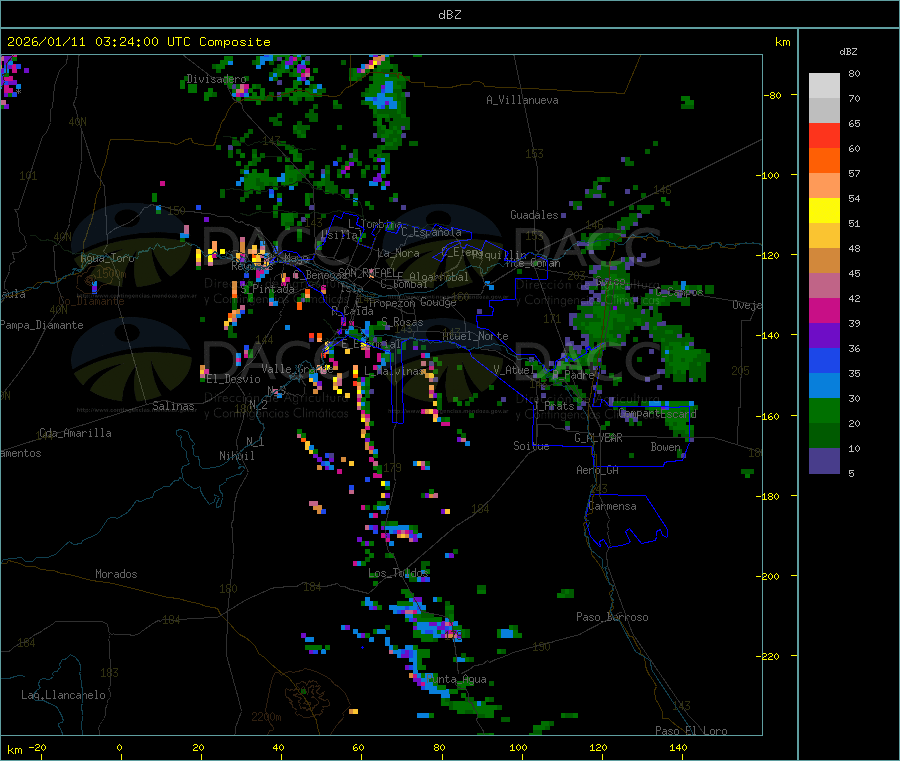Select the 'Salinas' place label
900x761 pixels.
point(173,406)
